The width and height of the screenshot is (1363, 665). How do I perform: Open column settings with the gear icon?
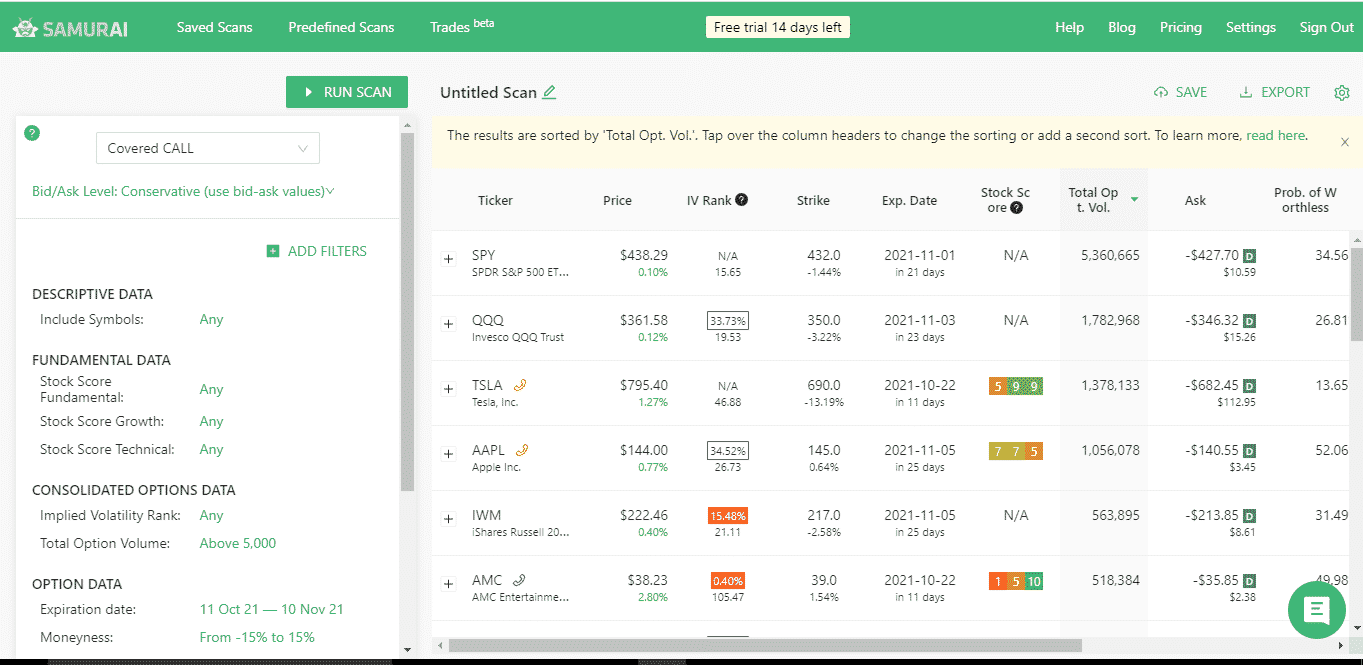pos(1342,91)
